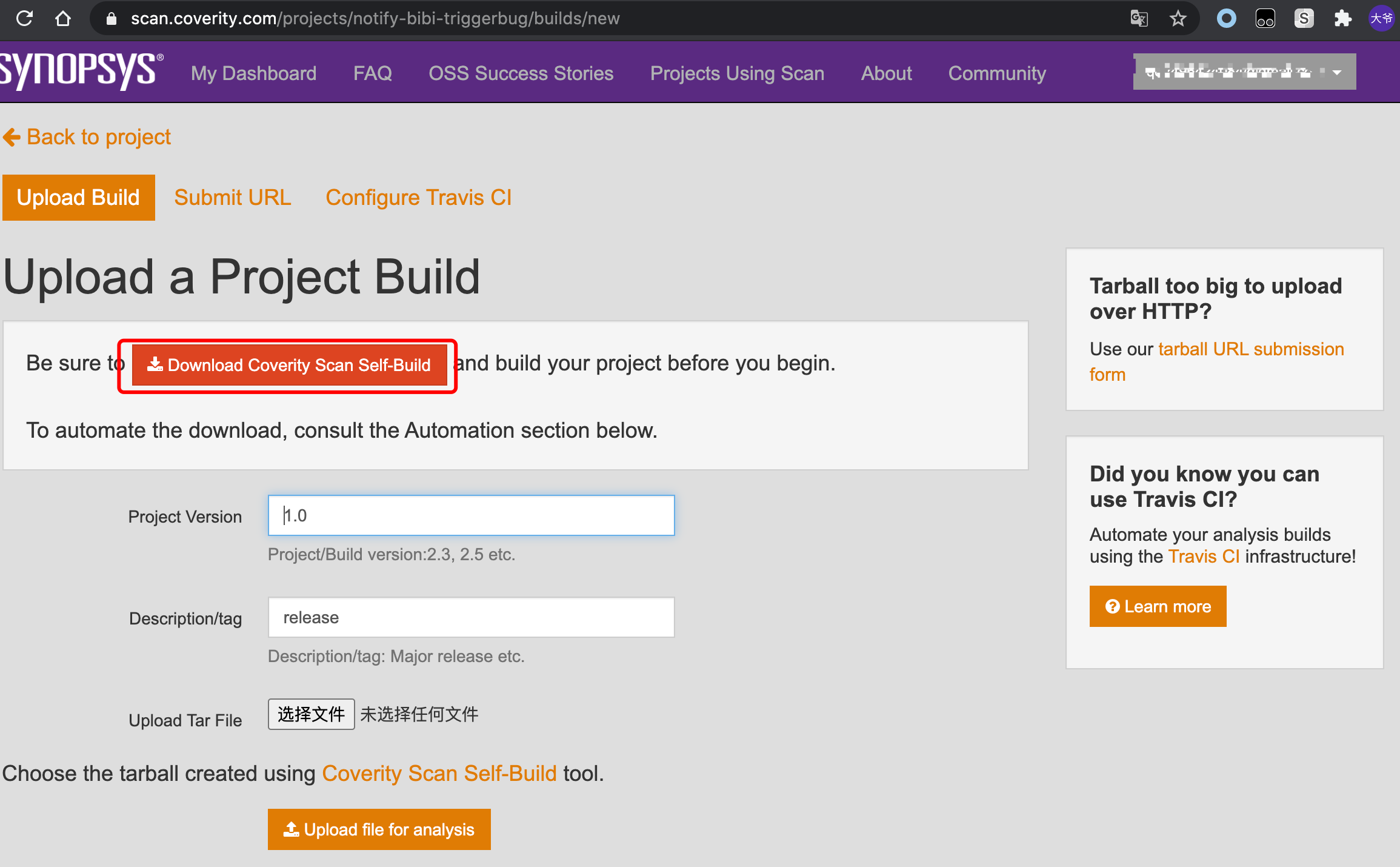Open Coverity Scan Self-Build tool link
Viewport: 1400px width, 867px height.
point(439,774)
